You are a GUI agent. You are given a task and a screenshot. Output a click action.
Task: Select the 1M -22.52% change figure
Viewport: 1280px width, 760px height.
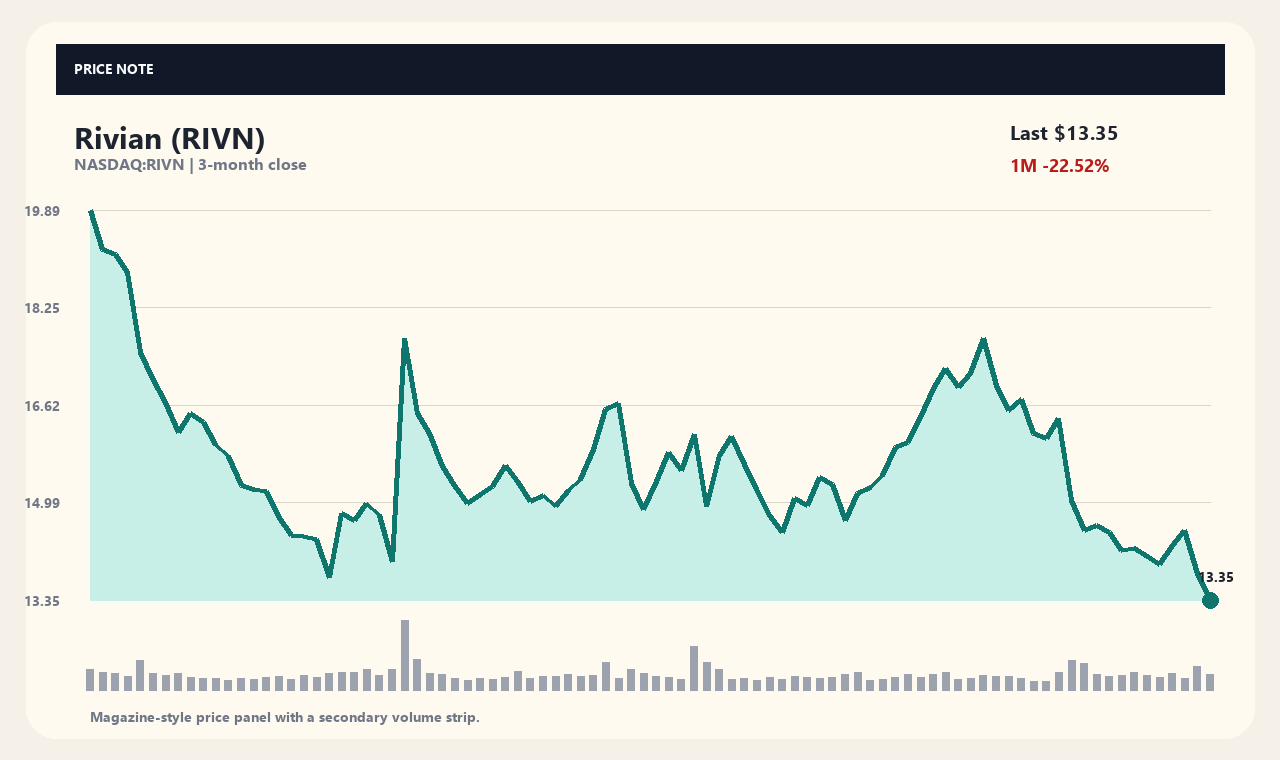tap(1060, 166)
